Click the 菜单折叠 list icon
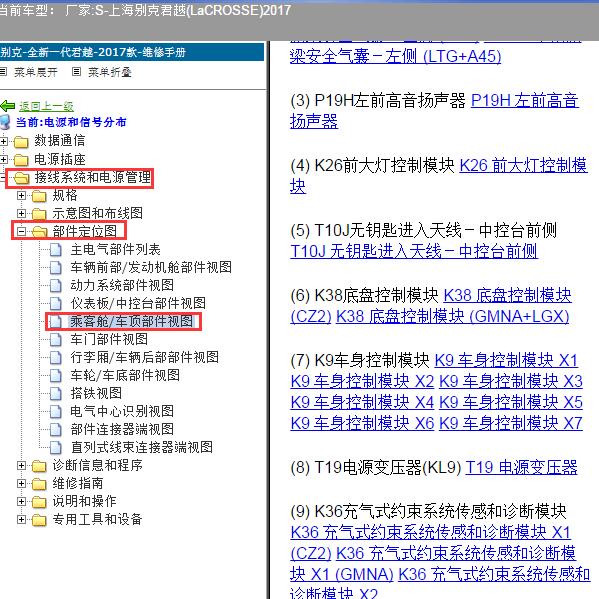599x599 pixels. pyautogui.click(x=76, y=71)
